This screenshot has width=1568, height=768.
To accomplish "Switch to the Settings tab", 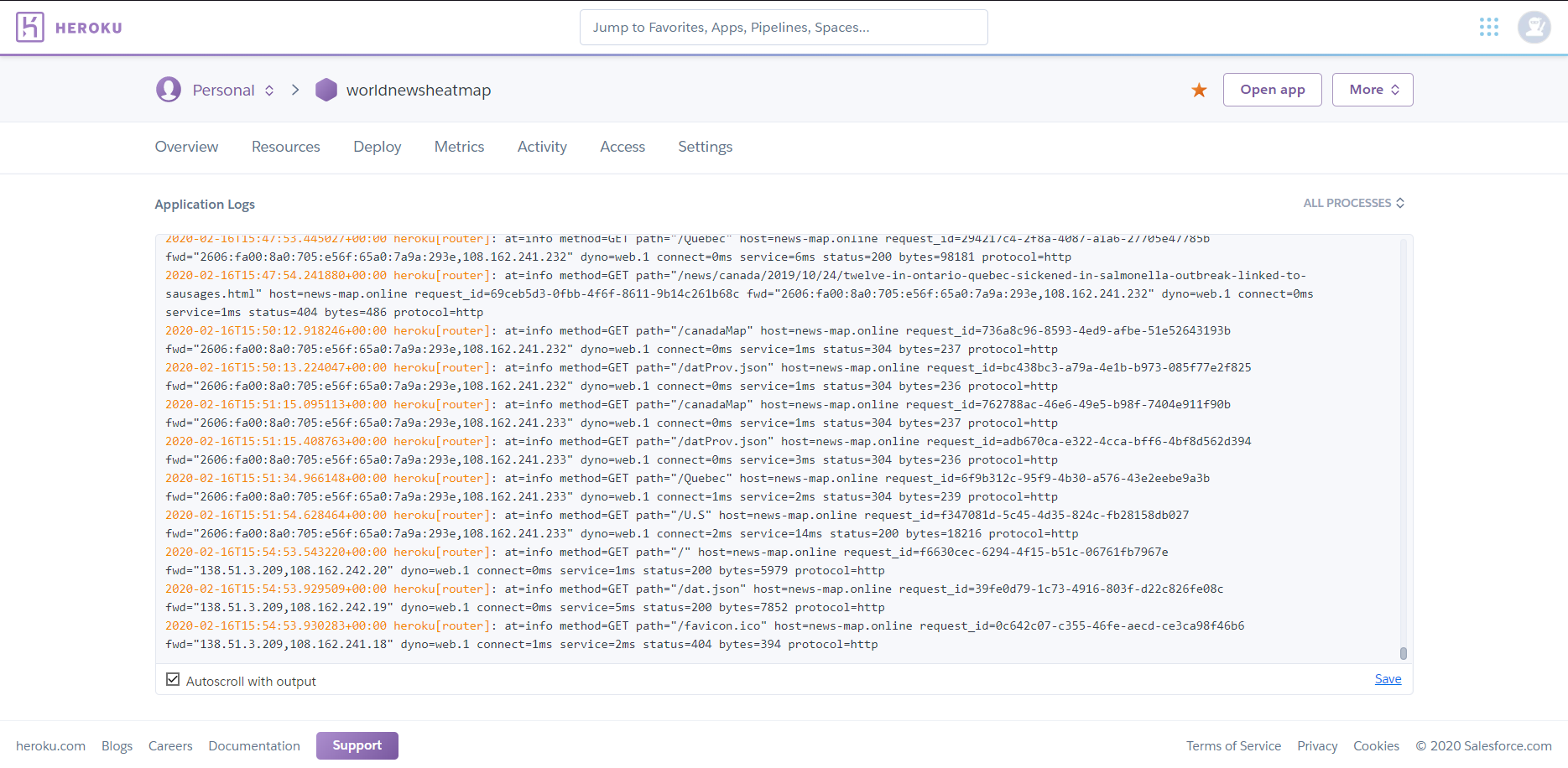I will [706, 147].
